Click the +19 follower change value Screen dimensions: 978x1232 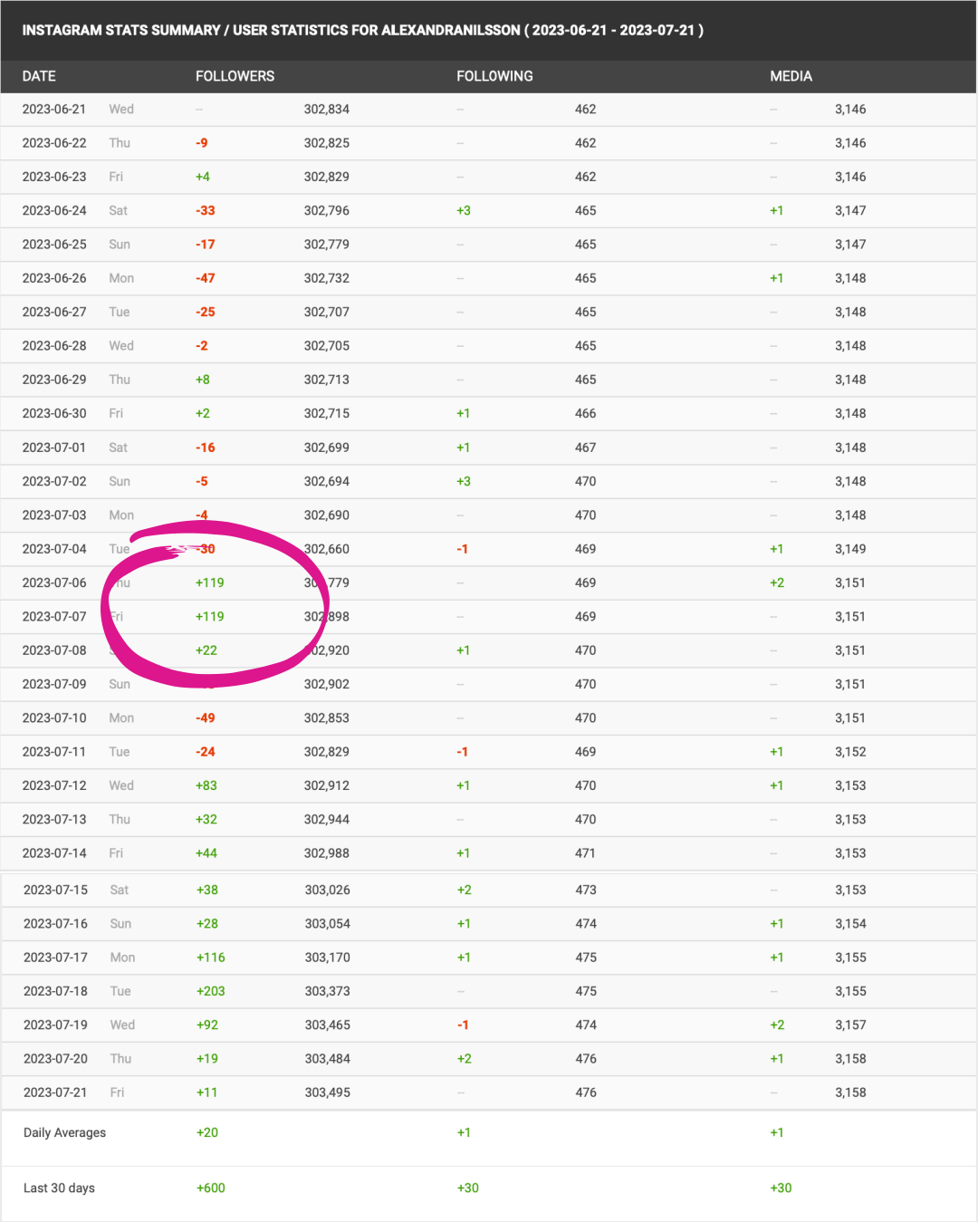click(207, 1059)
